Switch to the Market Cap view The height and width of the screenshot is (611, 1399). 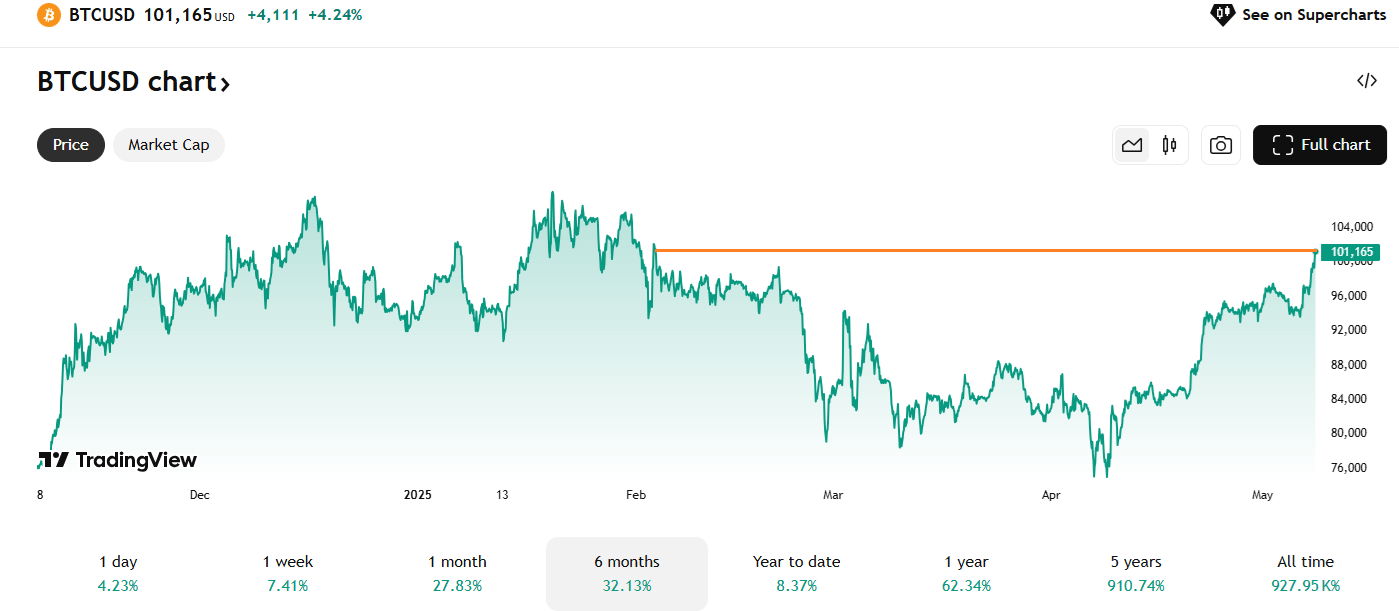click(x=169, y=145)
